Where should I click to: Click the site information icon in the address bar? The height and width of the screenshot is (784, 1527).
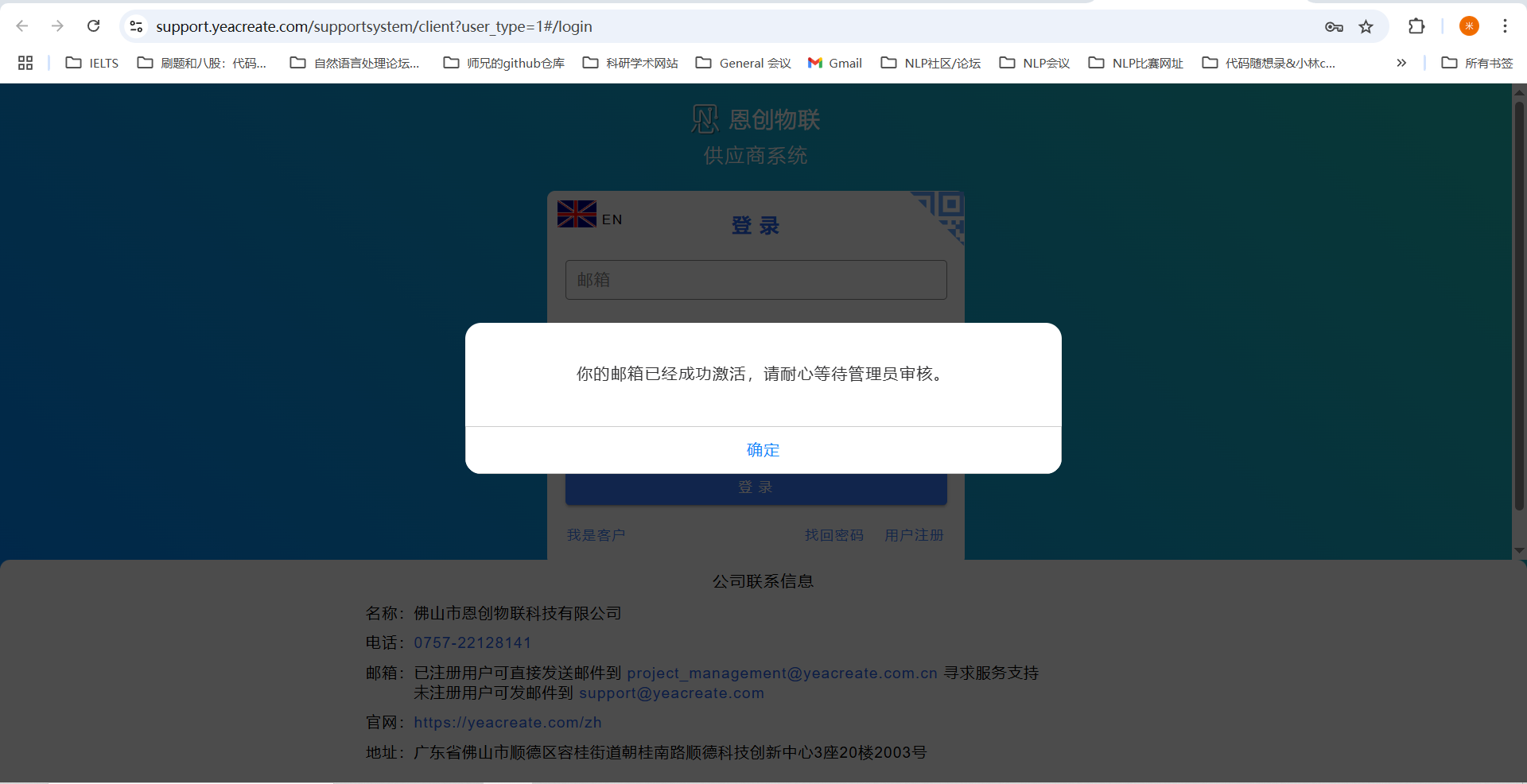pos(137,26)
